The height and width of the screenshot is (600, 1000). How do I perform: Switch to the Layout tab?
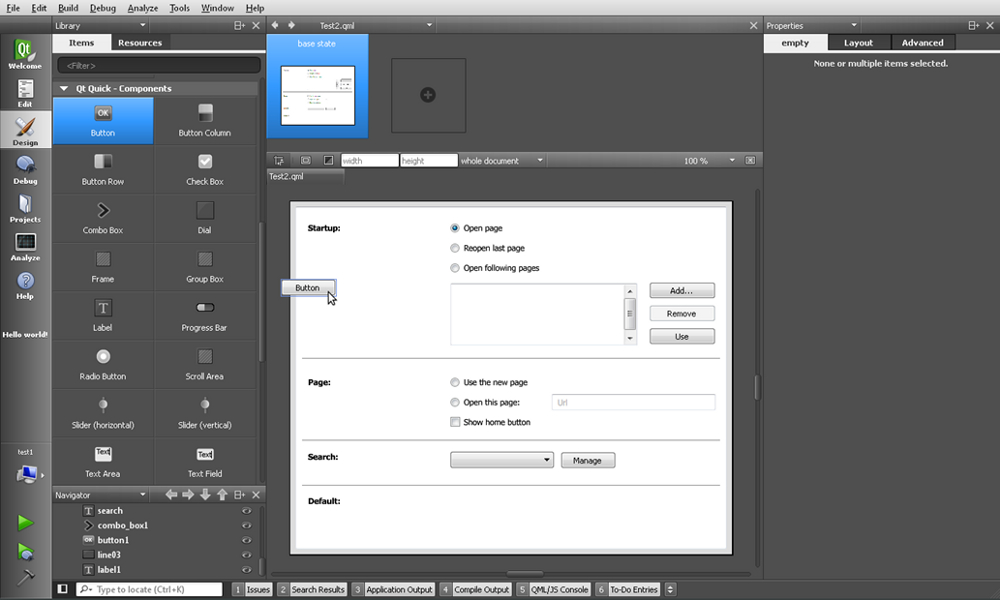tap(858, 43)
